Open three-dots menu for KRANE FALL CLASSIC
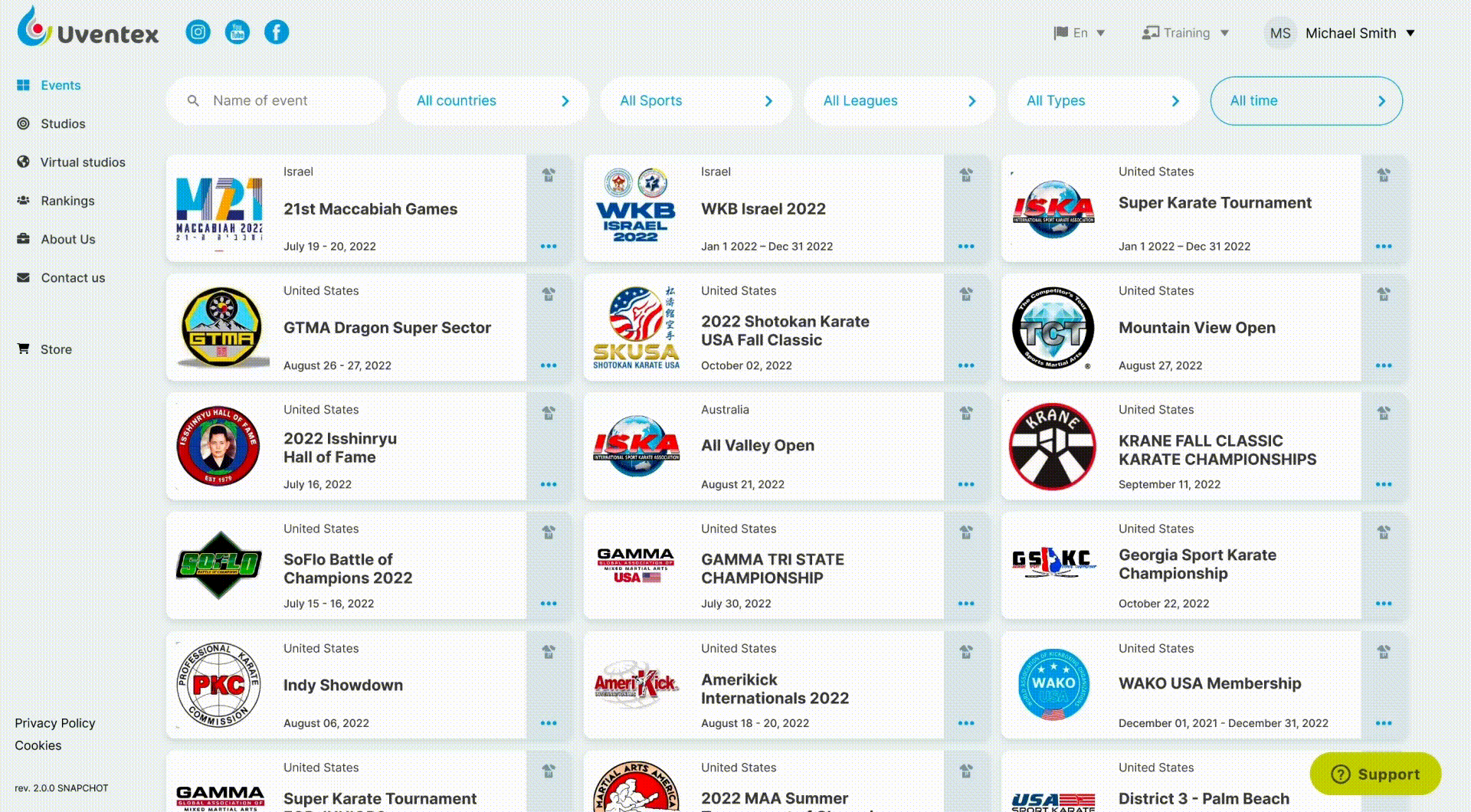 (1384, 484)
